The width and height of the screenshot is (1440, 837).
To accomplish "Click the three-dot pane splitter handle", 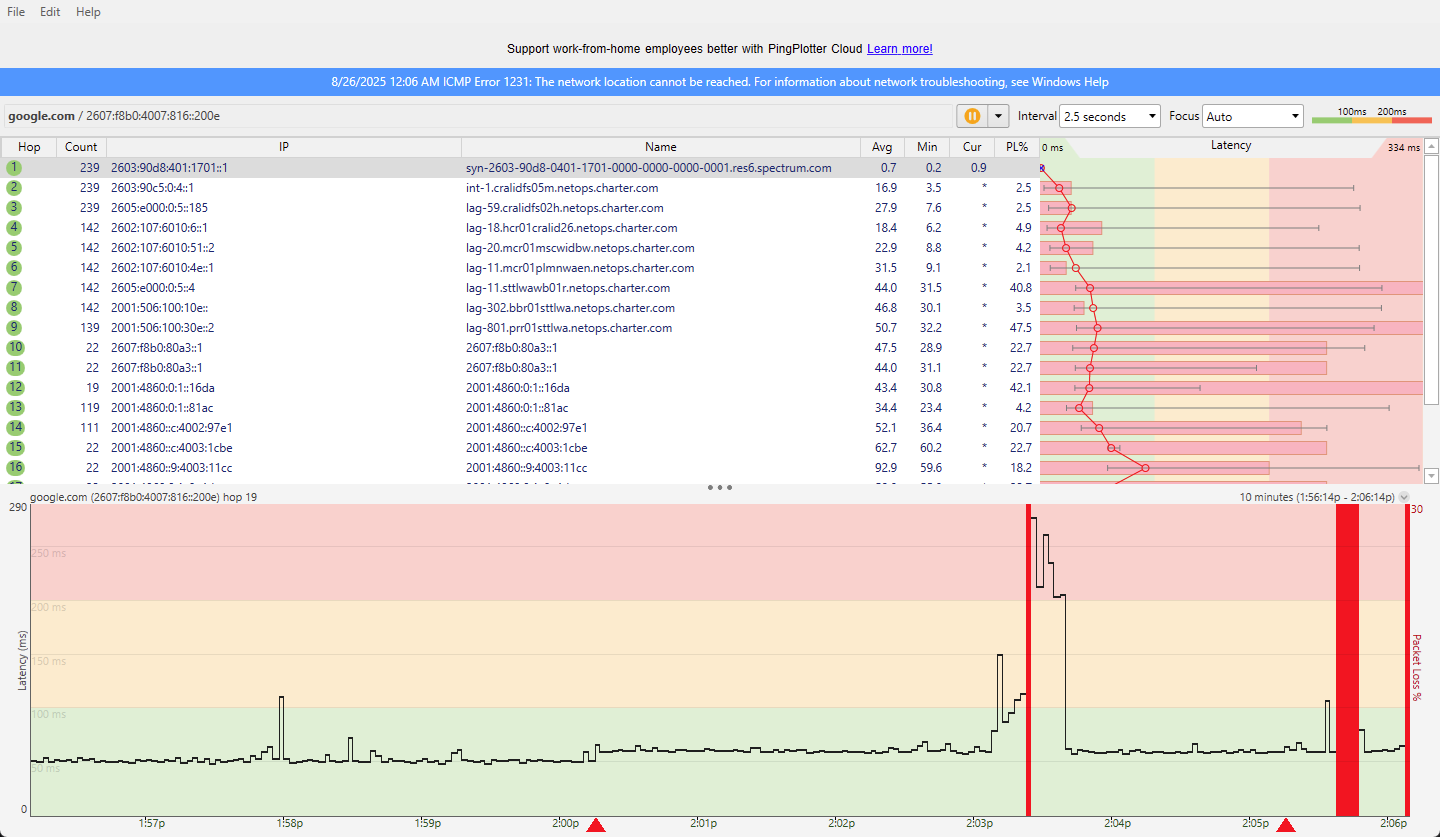I will coord(720,488).
